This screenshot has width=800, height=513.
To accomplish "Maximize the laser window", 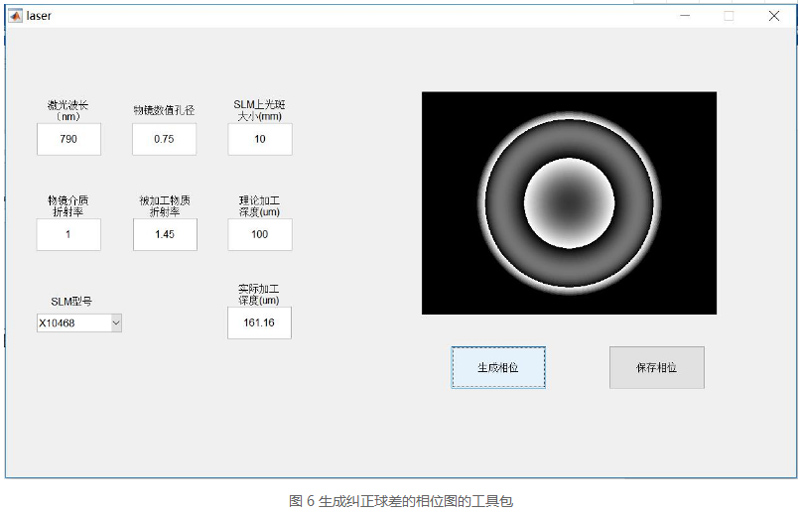I will pyautogui.click(x=729, y=16).
